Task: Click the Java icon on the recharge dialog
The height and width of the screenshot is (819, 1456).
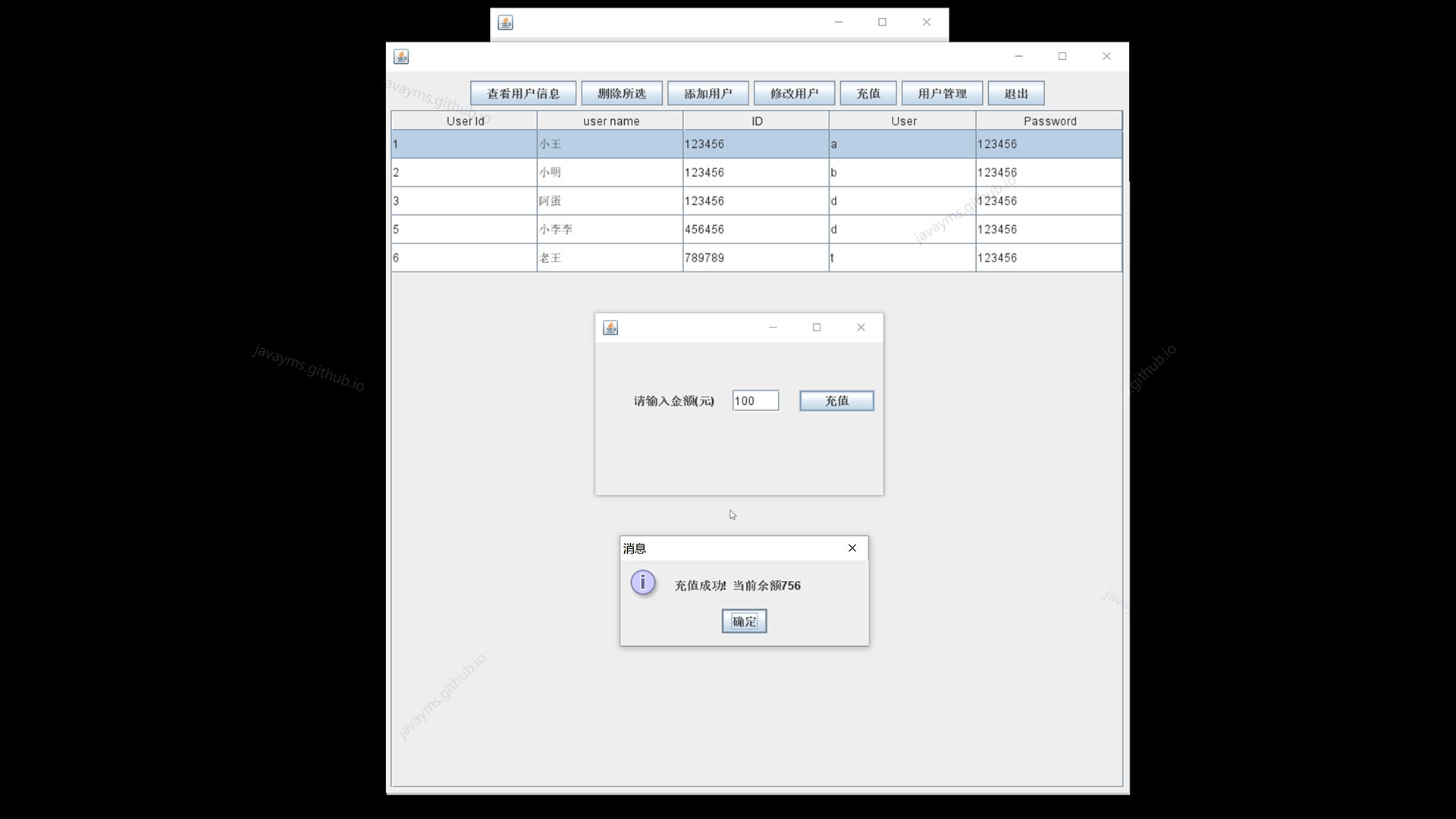Action: point(610,328)
